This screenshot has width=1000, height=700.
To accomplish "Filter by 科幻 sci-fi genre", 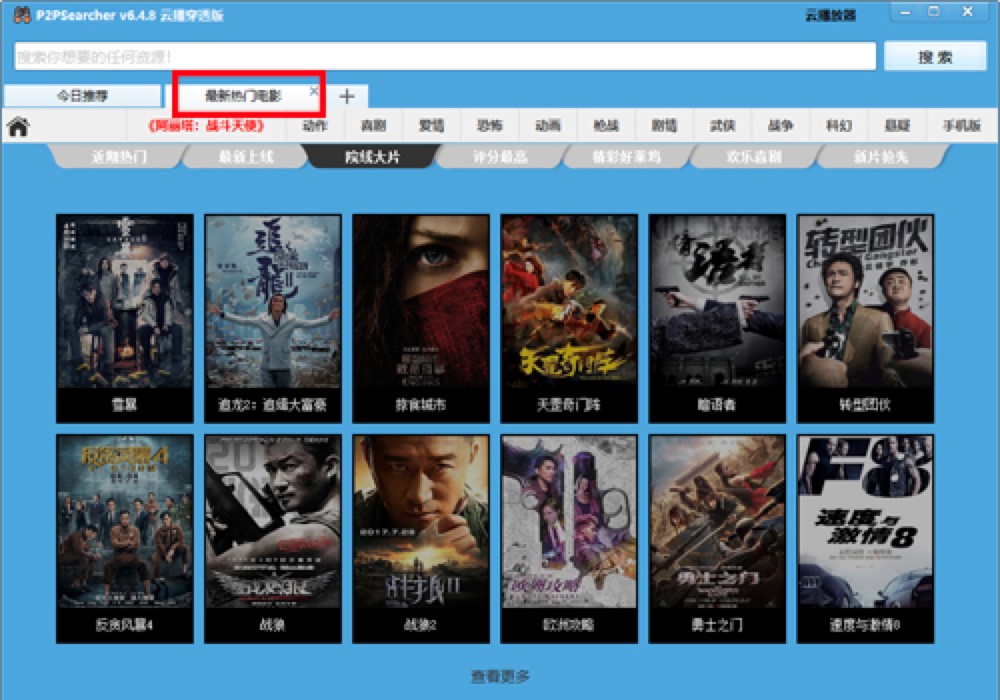I will click(x=839, y=126).
